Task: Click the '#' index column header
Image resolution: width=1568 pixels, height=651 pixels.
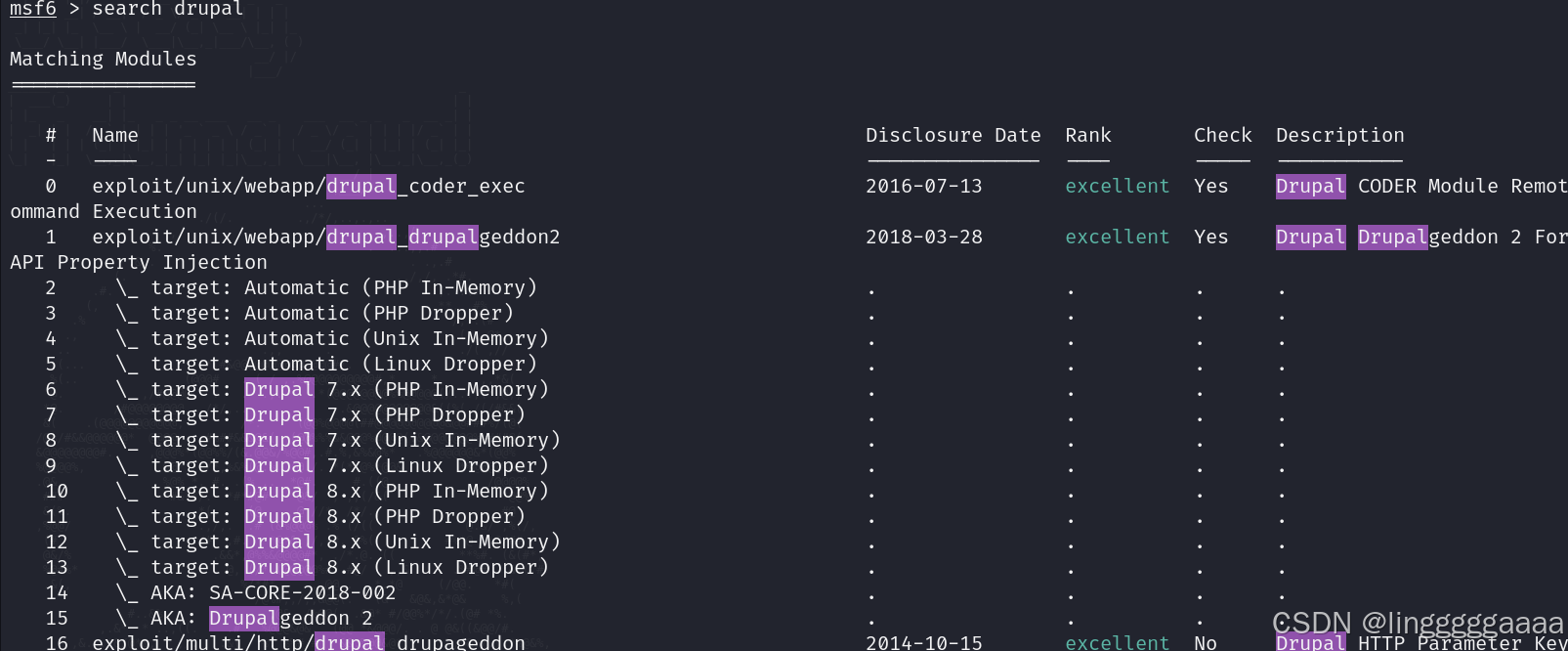Action: point(51,136)
